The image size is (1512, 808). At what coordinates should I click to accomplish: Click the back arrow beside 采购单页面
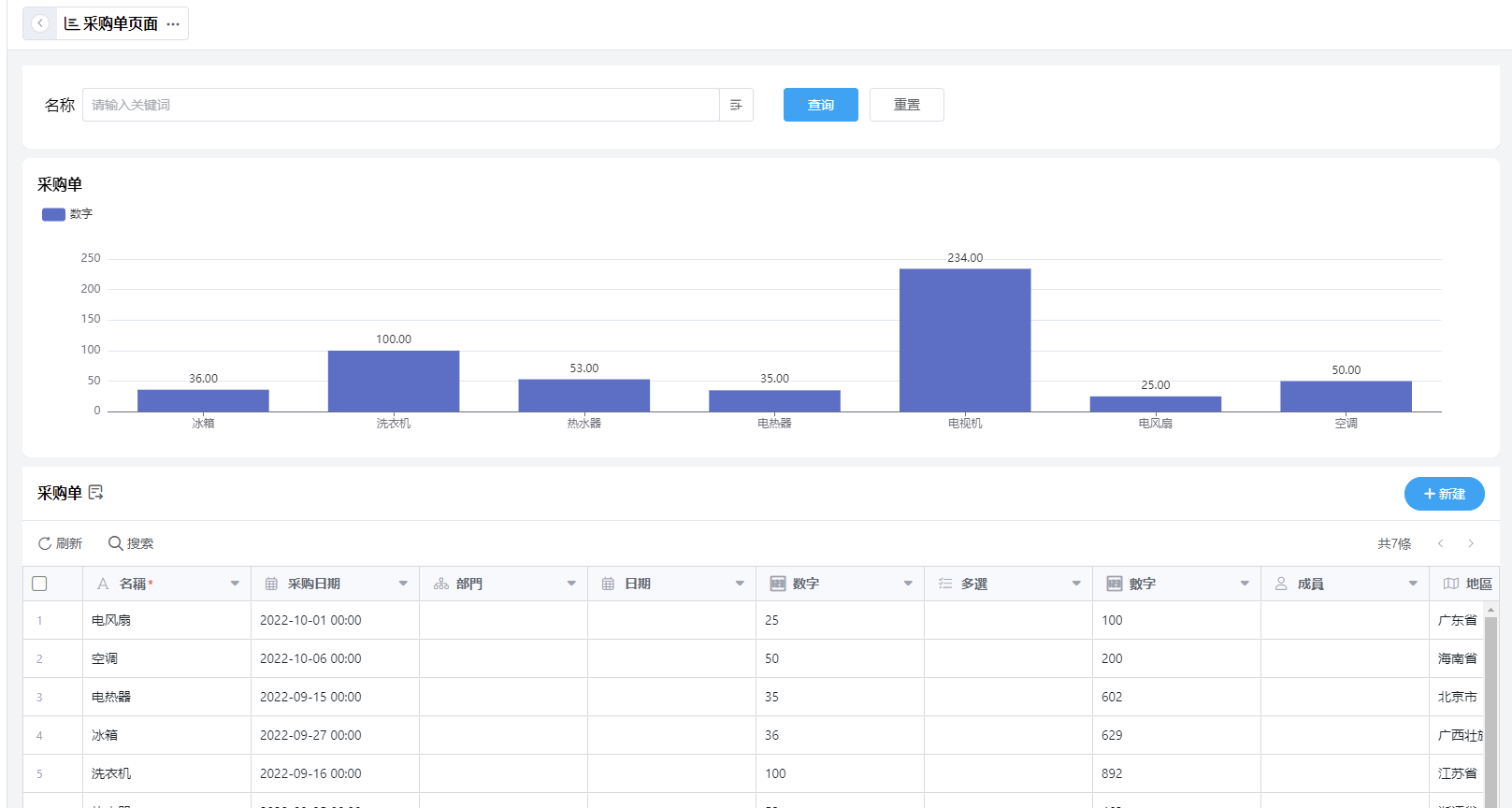[40, 23]
